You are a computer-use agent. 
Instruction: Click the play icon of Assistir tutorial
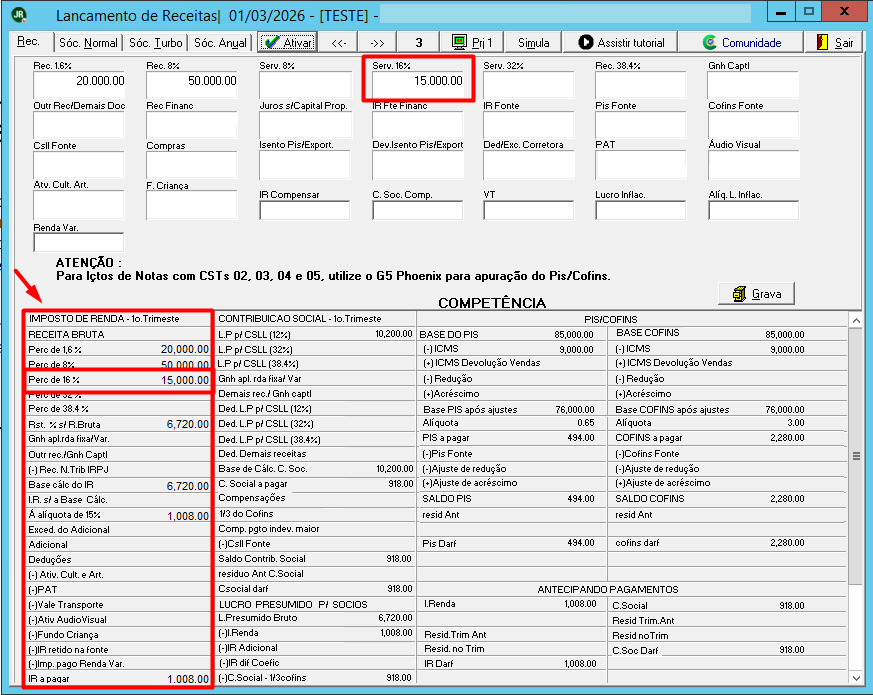[586, 42]
